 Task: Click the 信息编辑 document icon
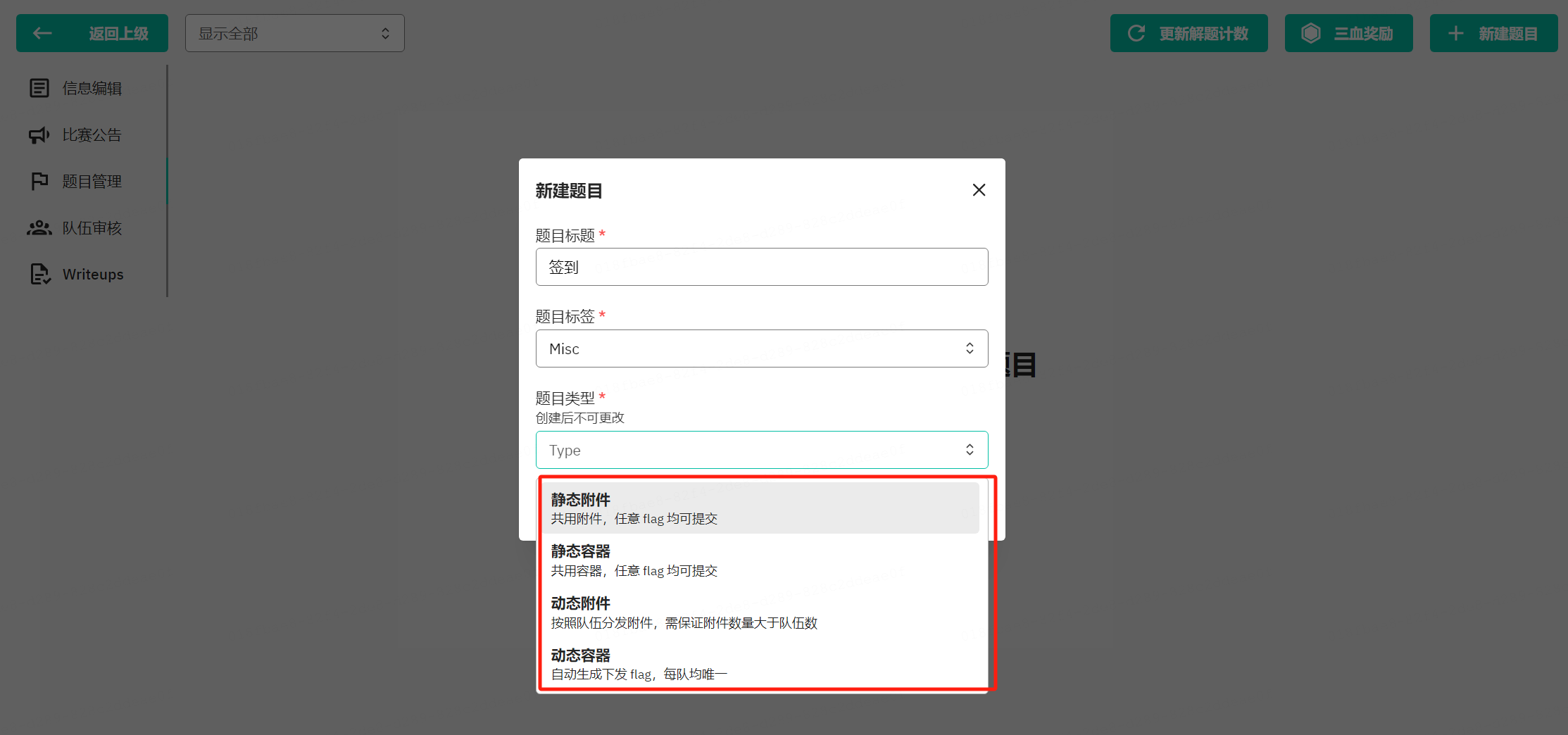pos(39,88)
